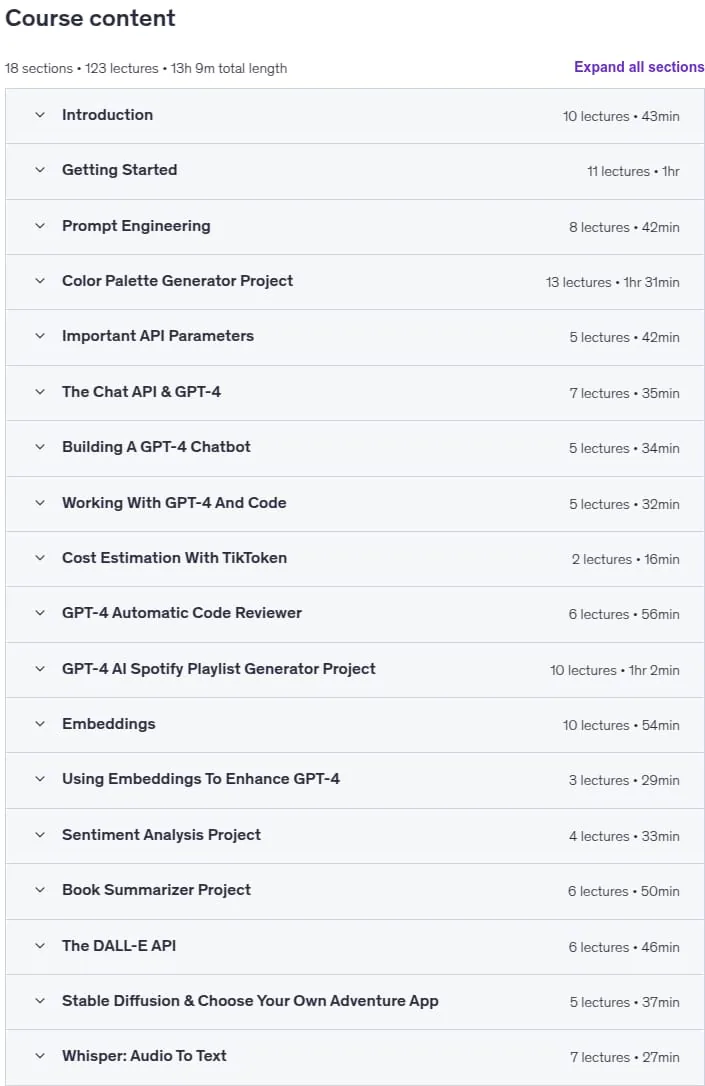This screenshot has height=1086, width=705.
Task: Expand Working With GPT-4 And Code chevron
Action: coord(40,503)
